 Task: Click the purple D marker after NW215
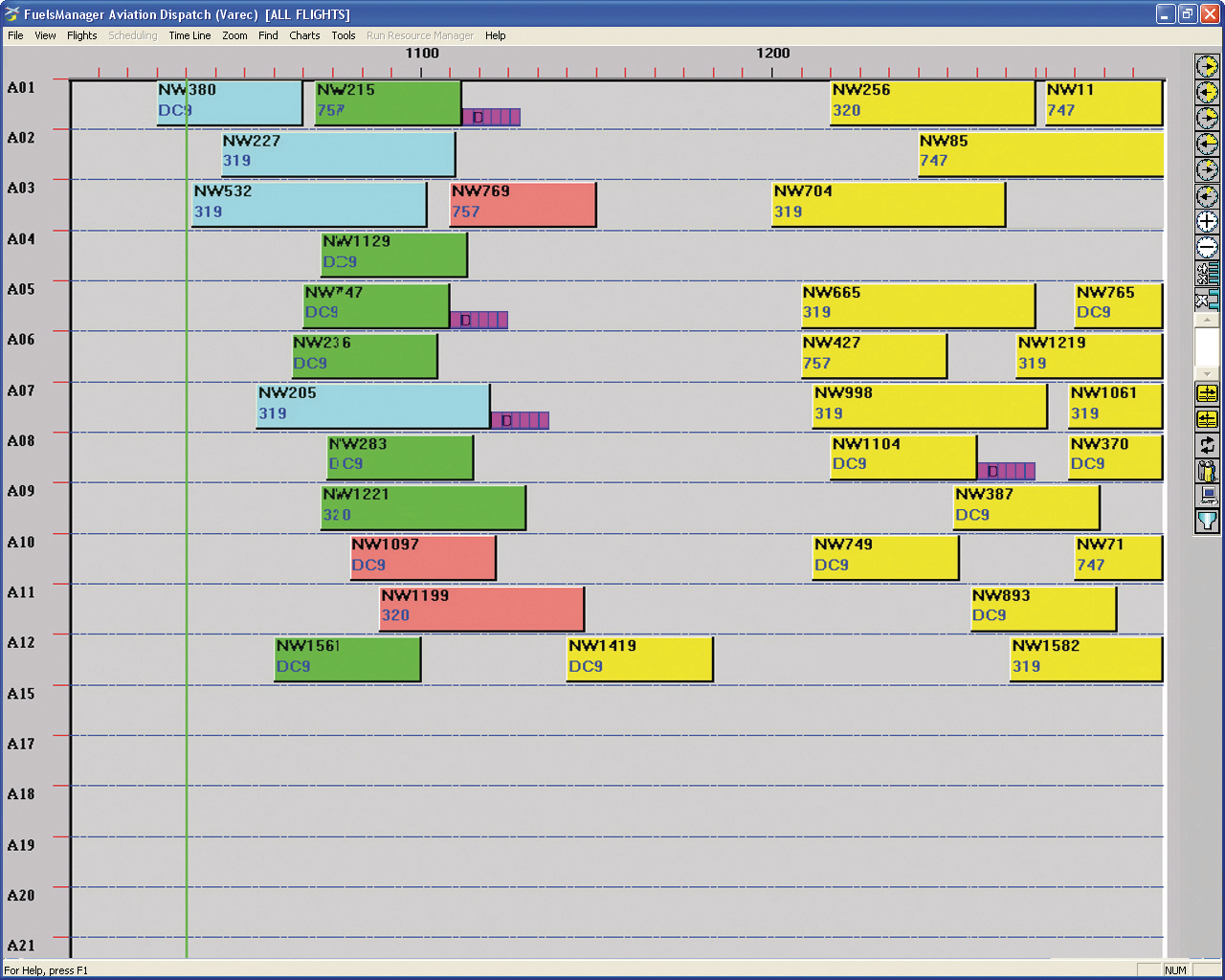point(491,117)
